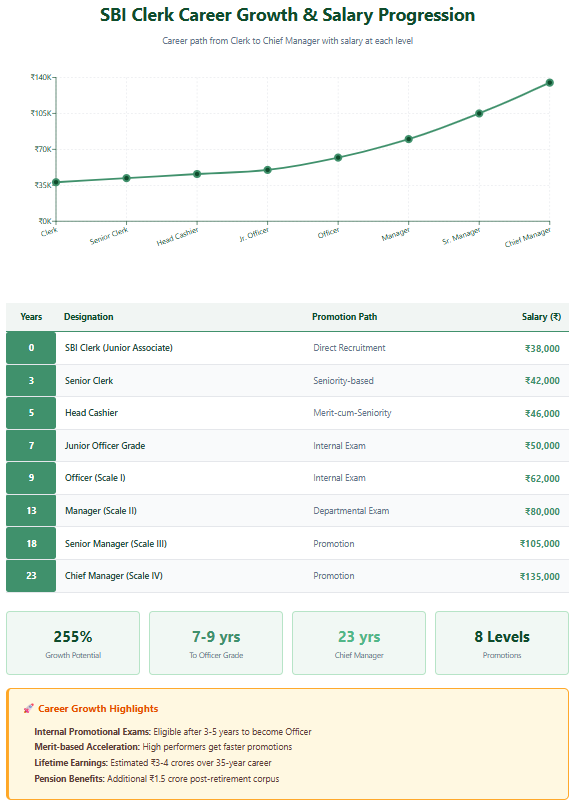Click the ₹105K y-axis label

pyautogui.click(x=41, y=113)
